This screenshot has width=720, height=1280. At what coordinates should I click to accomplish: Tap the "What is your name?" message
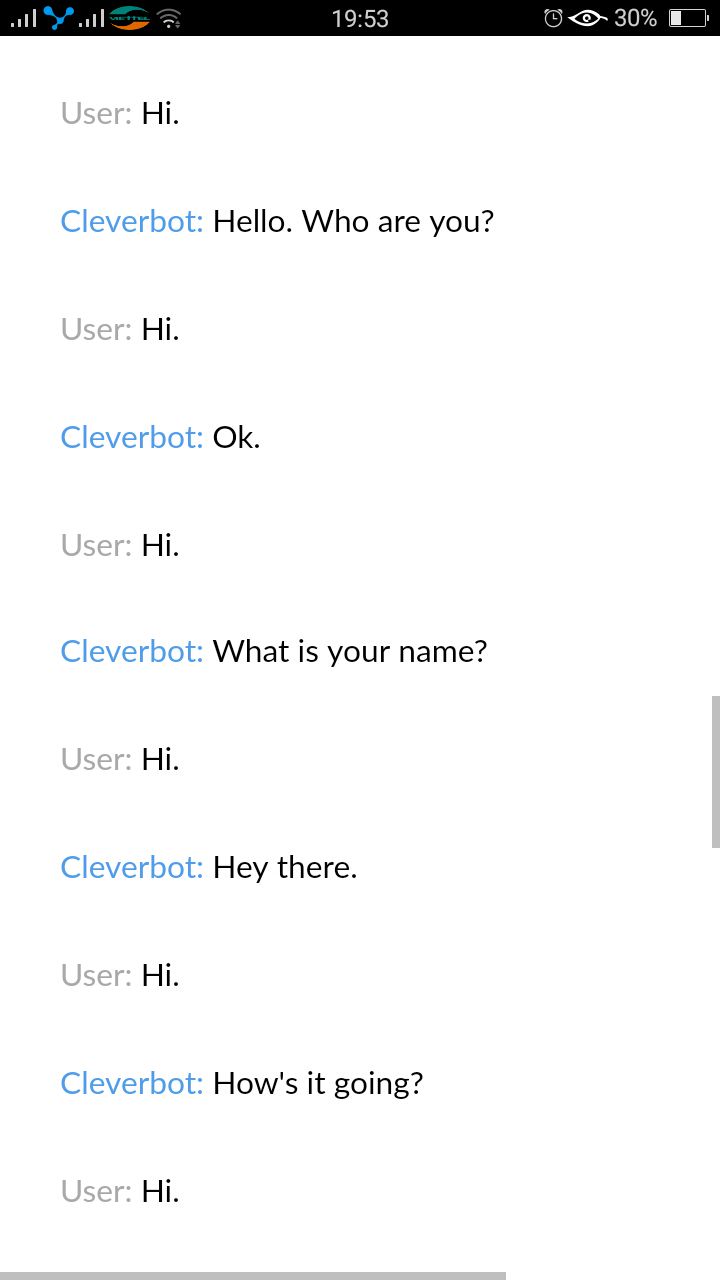click(x=350, y=652)
